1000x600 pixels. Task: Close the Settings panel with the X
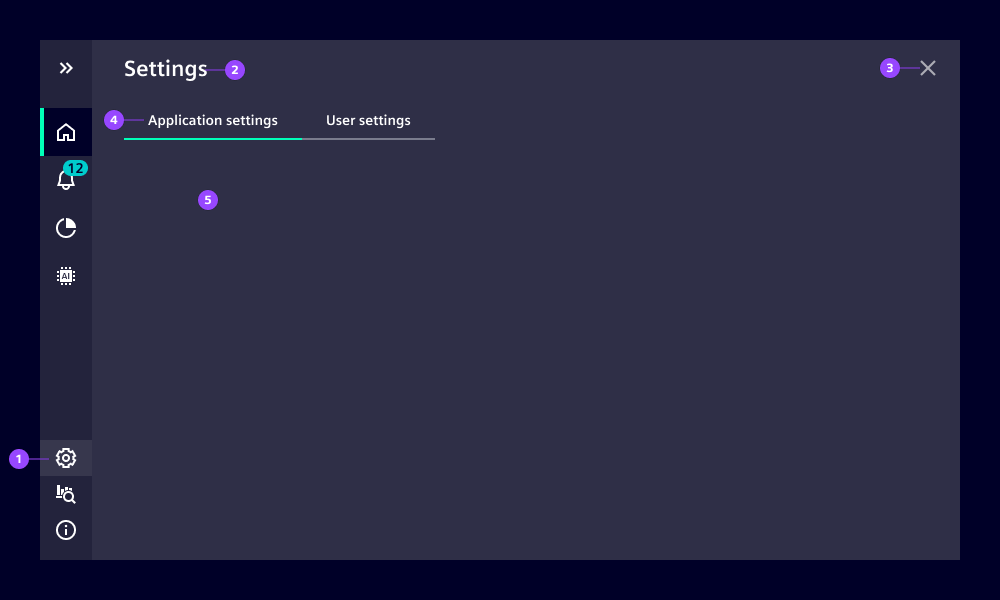pyautogui.click(x=928, y=68)
